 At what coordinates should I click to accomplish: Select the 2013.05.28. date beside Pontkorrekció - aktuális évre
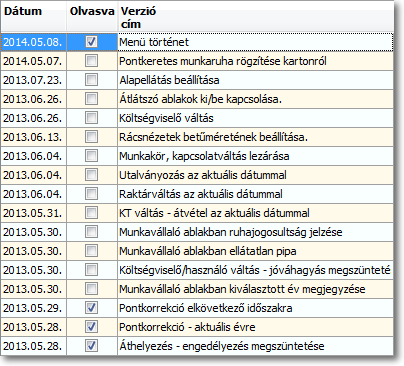click(x=33, y=327)
